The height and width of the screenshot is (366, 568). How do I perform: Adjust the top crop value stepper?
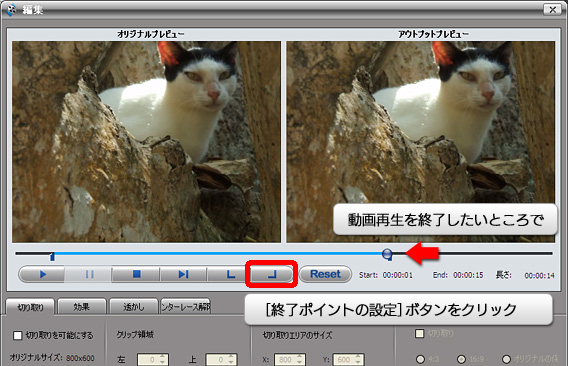pyautogui.click(x=231, y=359)
